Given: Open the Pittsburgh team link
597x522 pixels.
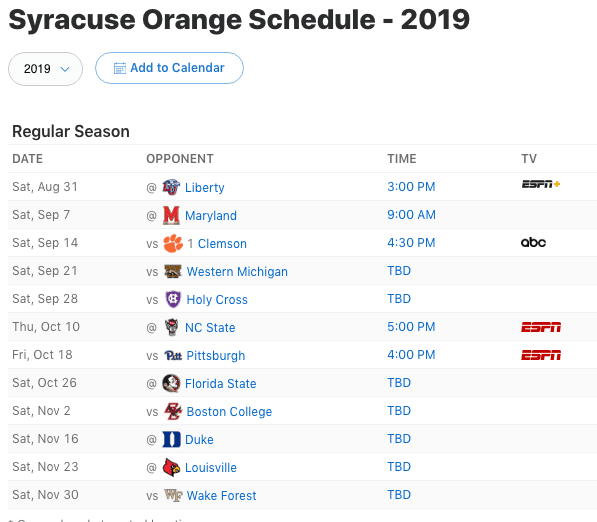Looking at the screenshot, I should [x=215, y=356].
